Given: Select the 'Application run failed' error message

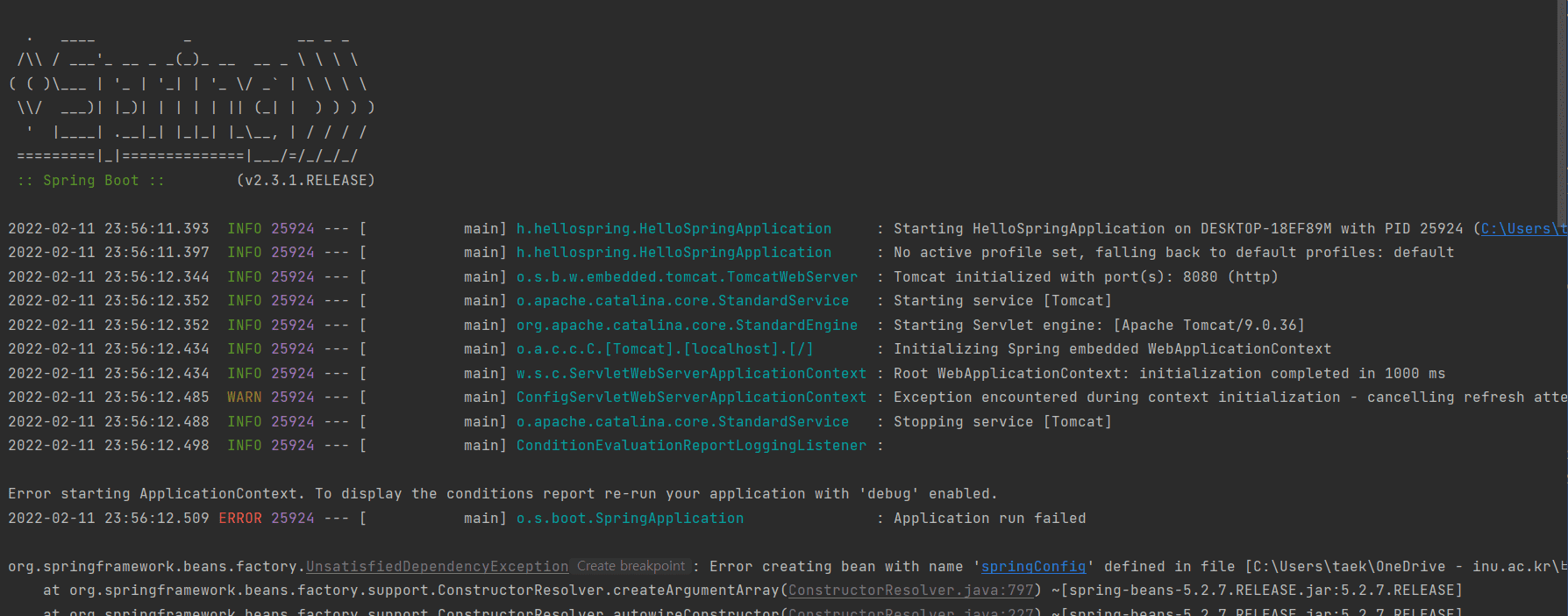Looking at the screenshot, I should (989, 519).
